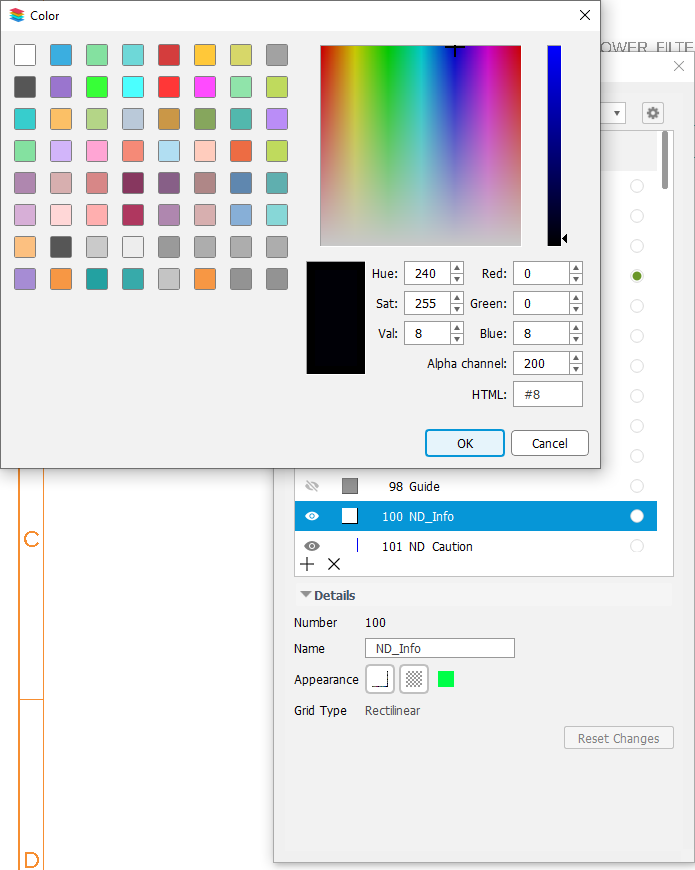Viewport: 695px width, 870px height.
Task: Select the radio button on the ND Caution row
Action: (637, 546)
